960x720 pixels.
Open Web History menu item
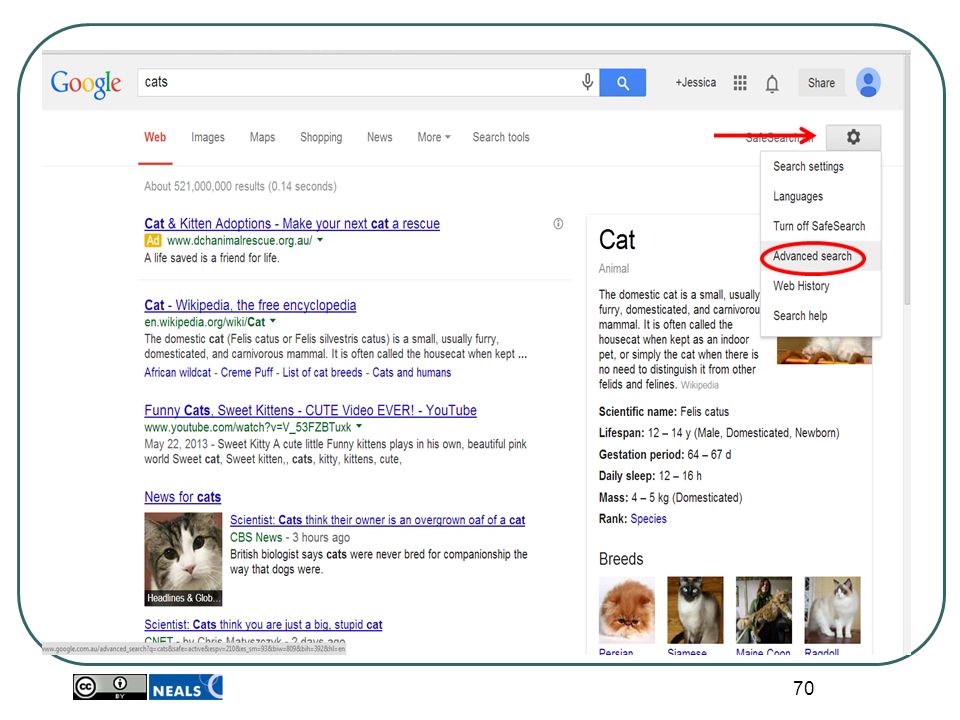(820, 286)
